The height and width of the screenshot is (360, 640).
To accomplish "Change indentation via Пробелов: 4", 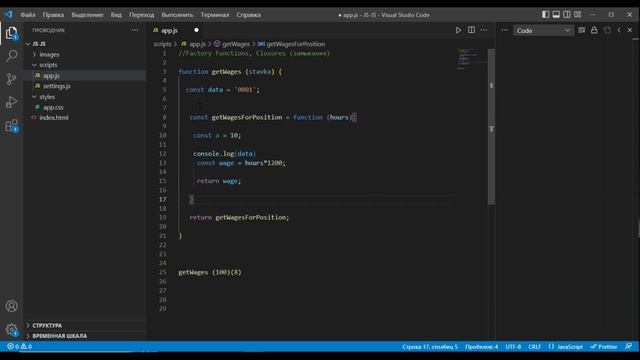I will tap(481, 347).
